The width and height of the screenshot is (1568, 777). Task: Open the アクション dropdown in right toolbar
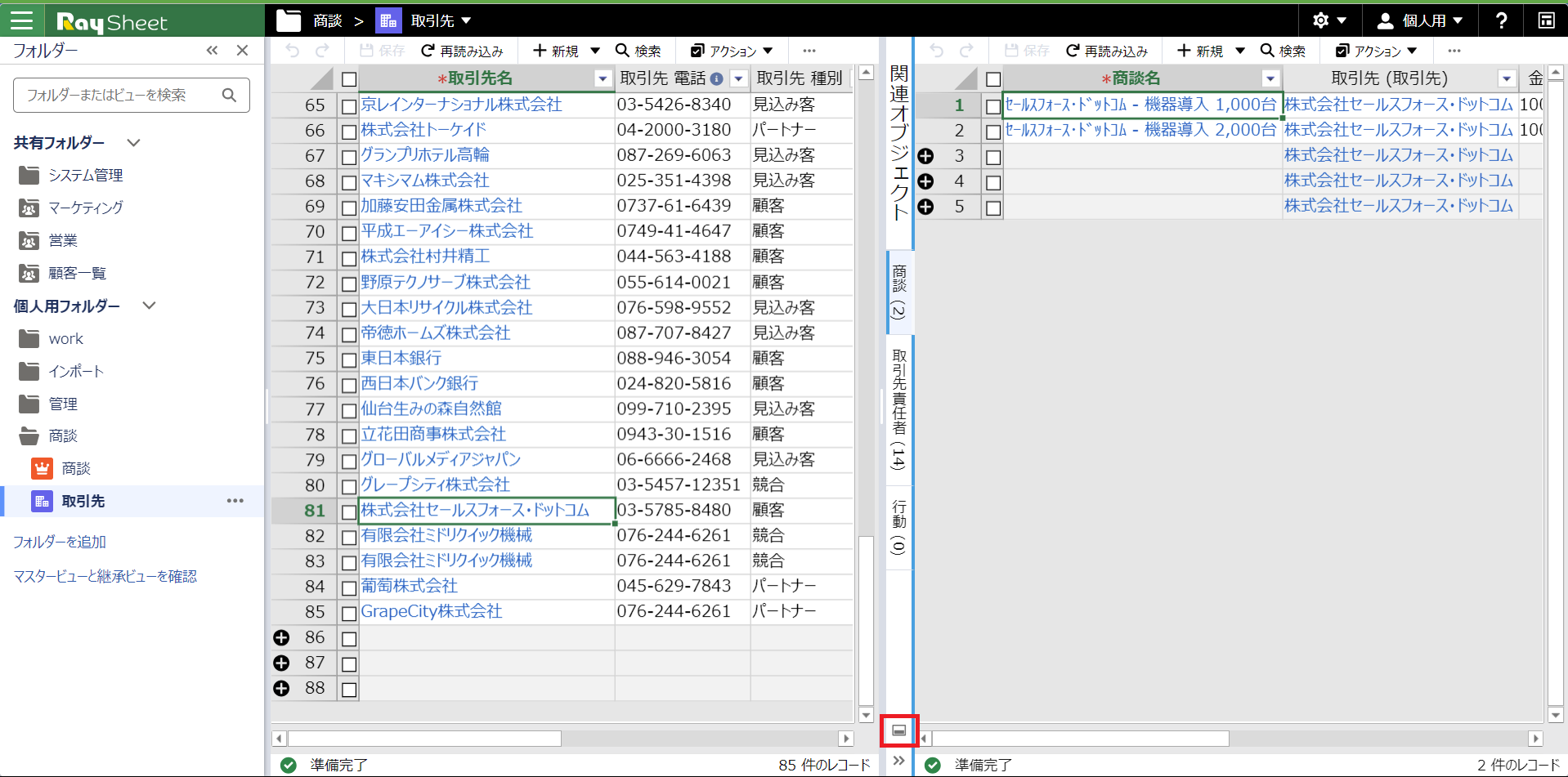[x=1377, y=51]
